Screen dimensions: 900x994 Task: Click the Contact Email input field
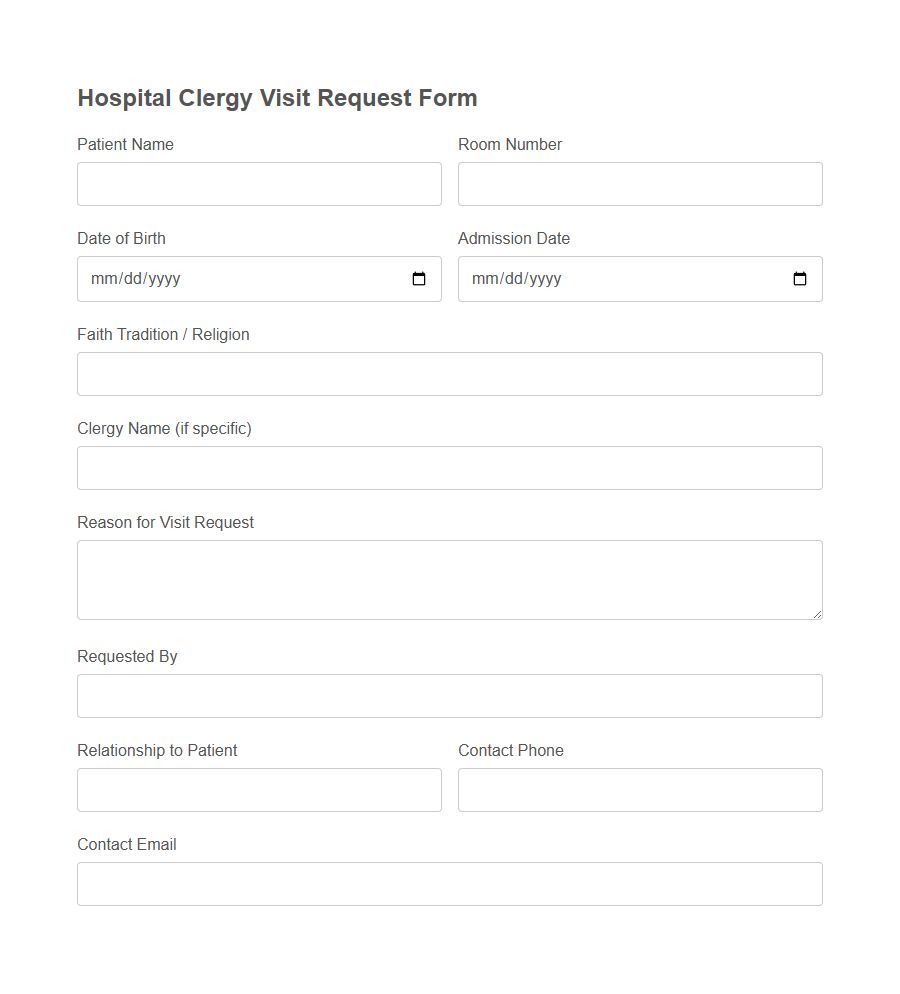[449, 884]
